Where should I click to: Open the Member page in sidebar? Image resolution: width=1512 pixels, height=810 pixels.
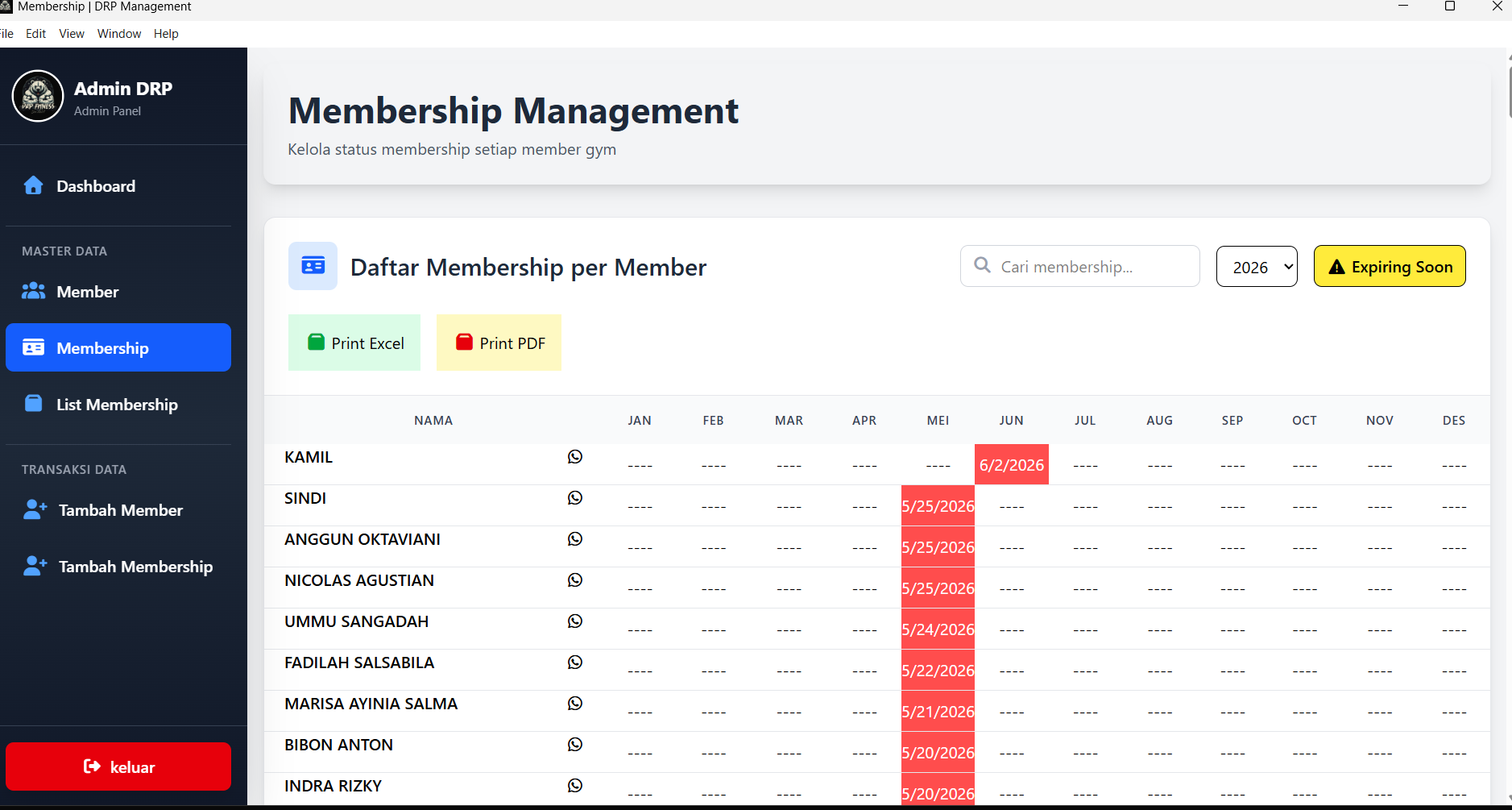118,292
